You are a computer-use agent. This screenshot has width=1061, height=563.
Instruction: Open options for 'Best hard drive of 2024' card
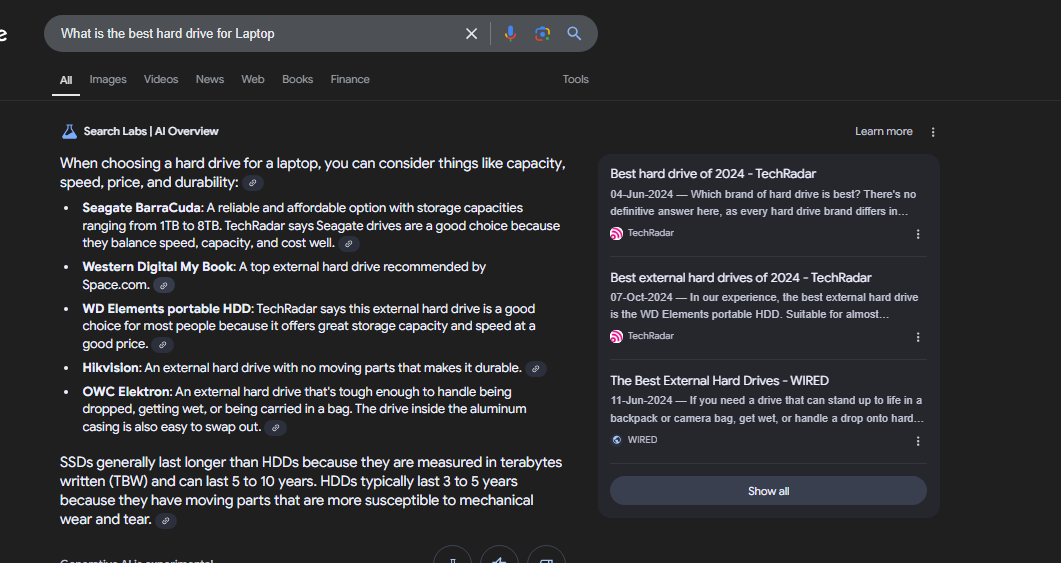tap(918, 234)
